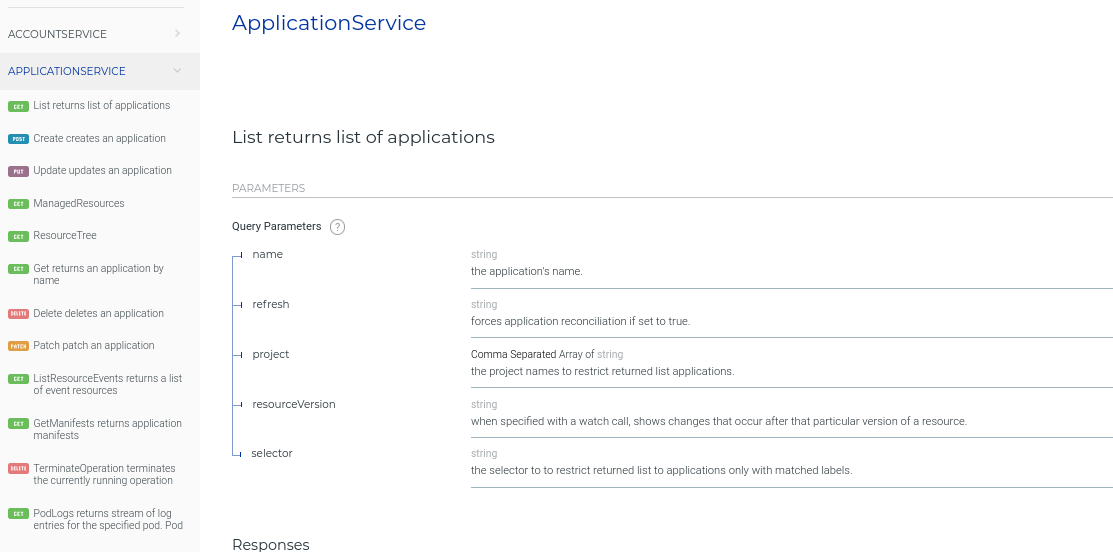Click the resourceVersion parameter name

294,404
